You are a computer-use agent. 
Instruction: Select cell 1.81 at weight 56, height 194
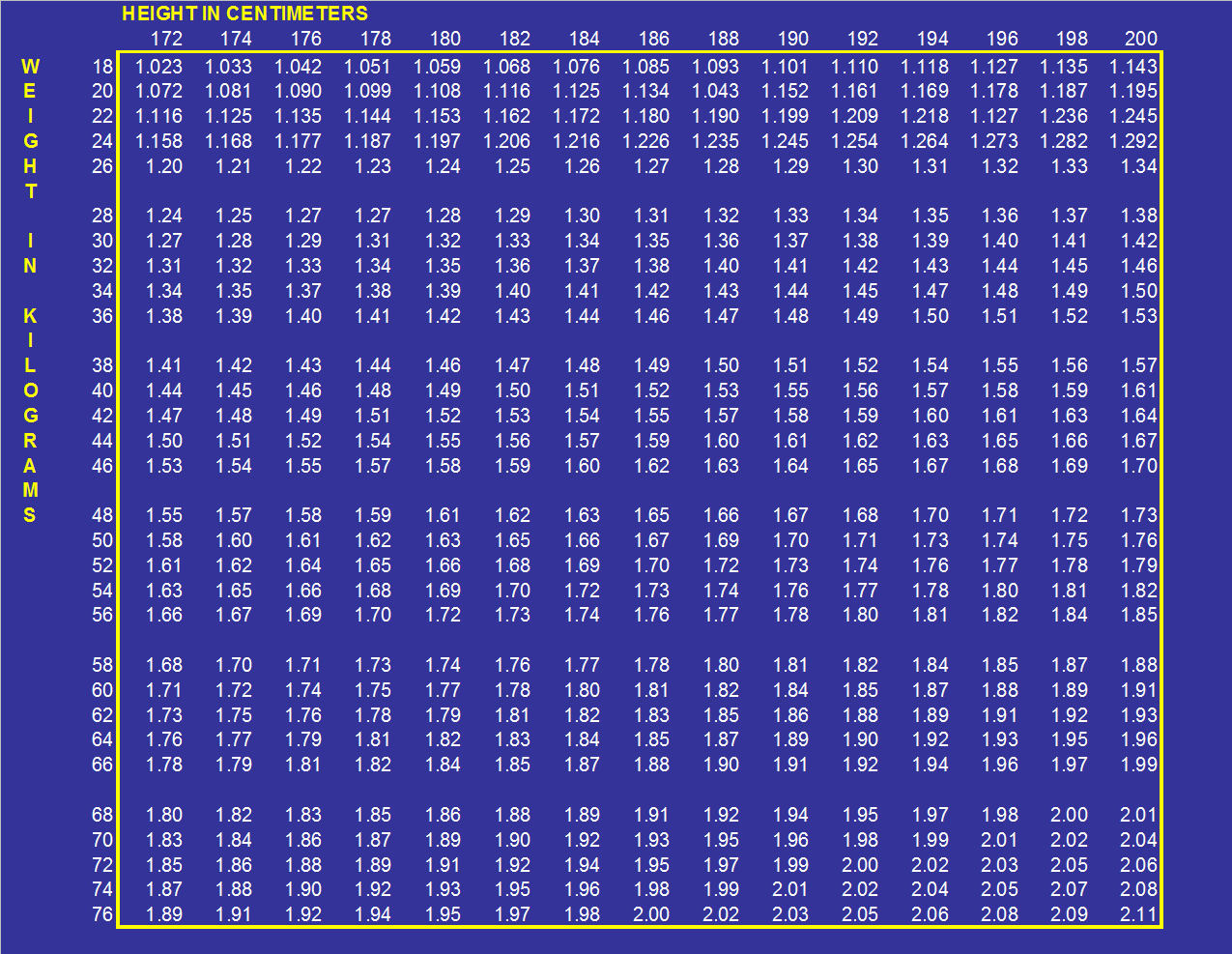click(930, 615)
